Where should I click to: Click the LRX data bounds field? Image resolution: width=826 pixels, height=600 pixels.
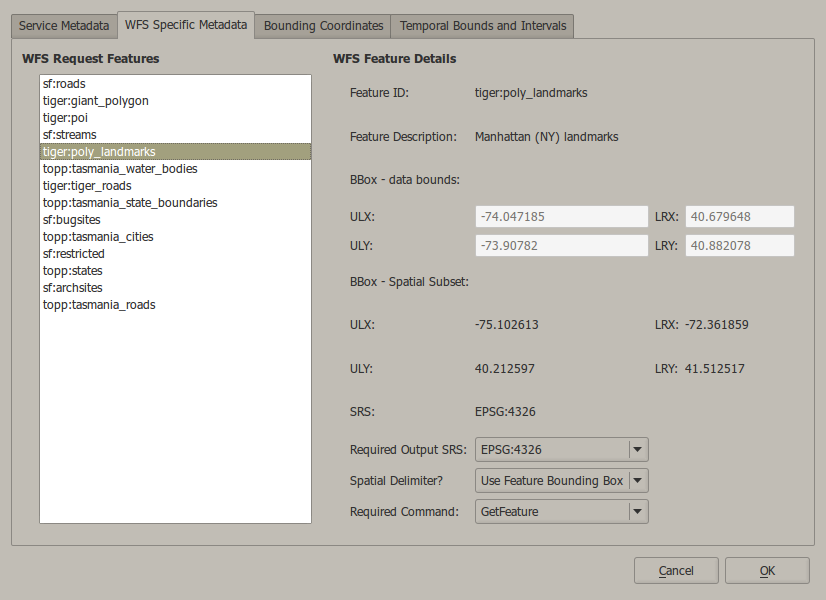coord(739,217)
